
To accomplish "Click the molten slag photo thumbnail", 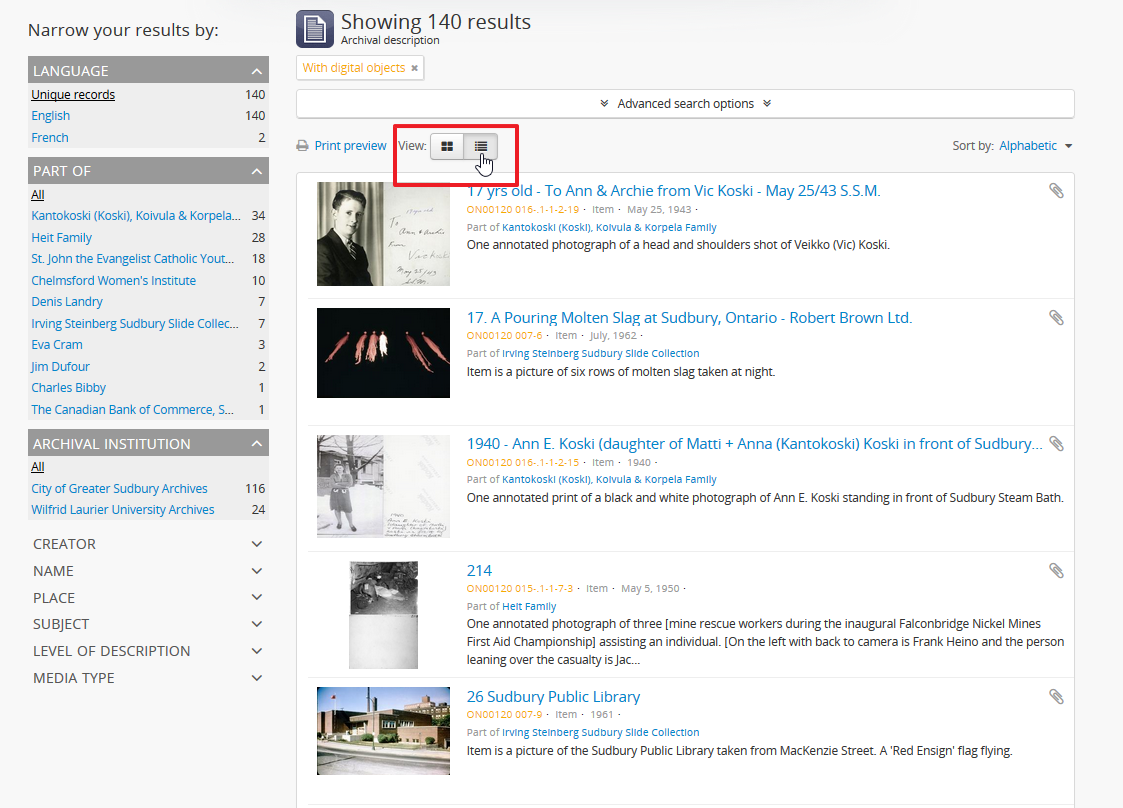I will 383,353.
